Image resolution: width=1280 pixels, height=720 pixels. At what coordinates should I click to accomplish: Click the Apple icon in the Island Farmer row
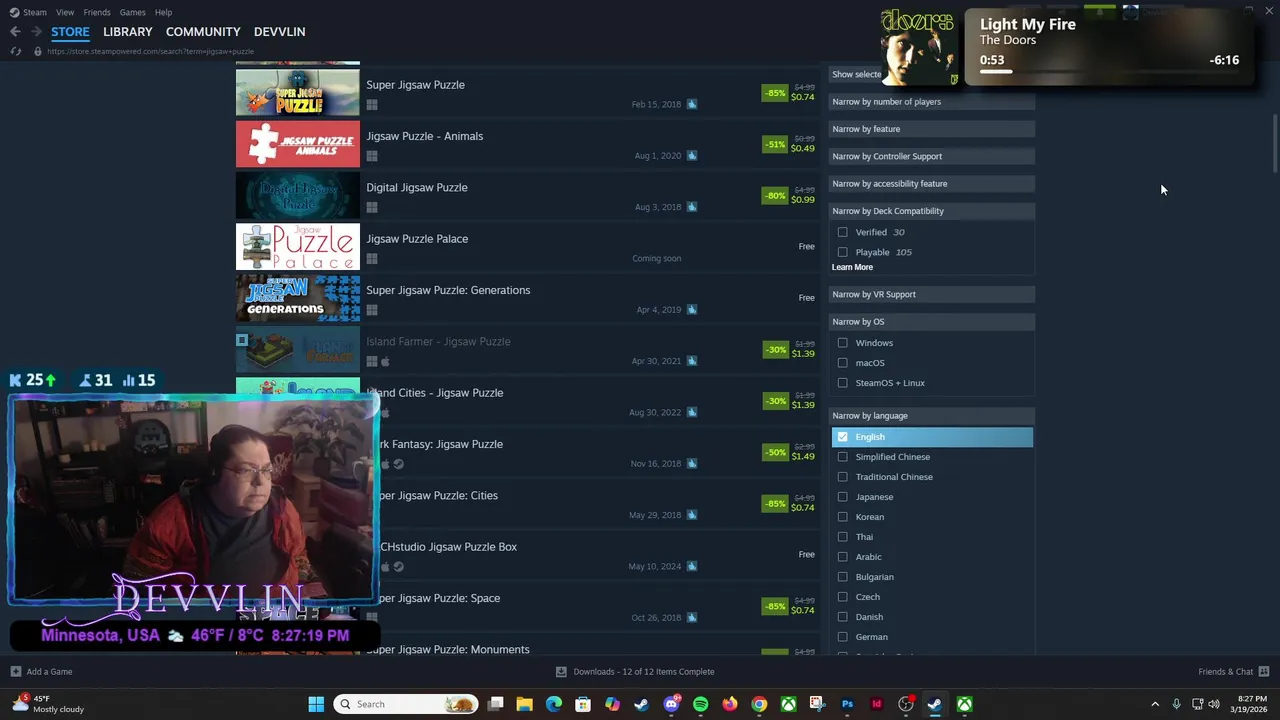pyautogui.click(x=385, y=361)
